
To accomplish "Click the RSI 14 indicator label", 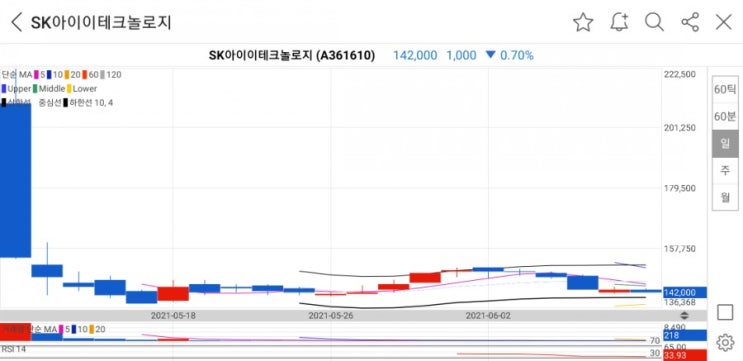I will click(13, 350).
